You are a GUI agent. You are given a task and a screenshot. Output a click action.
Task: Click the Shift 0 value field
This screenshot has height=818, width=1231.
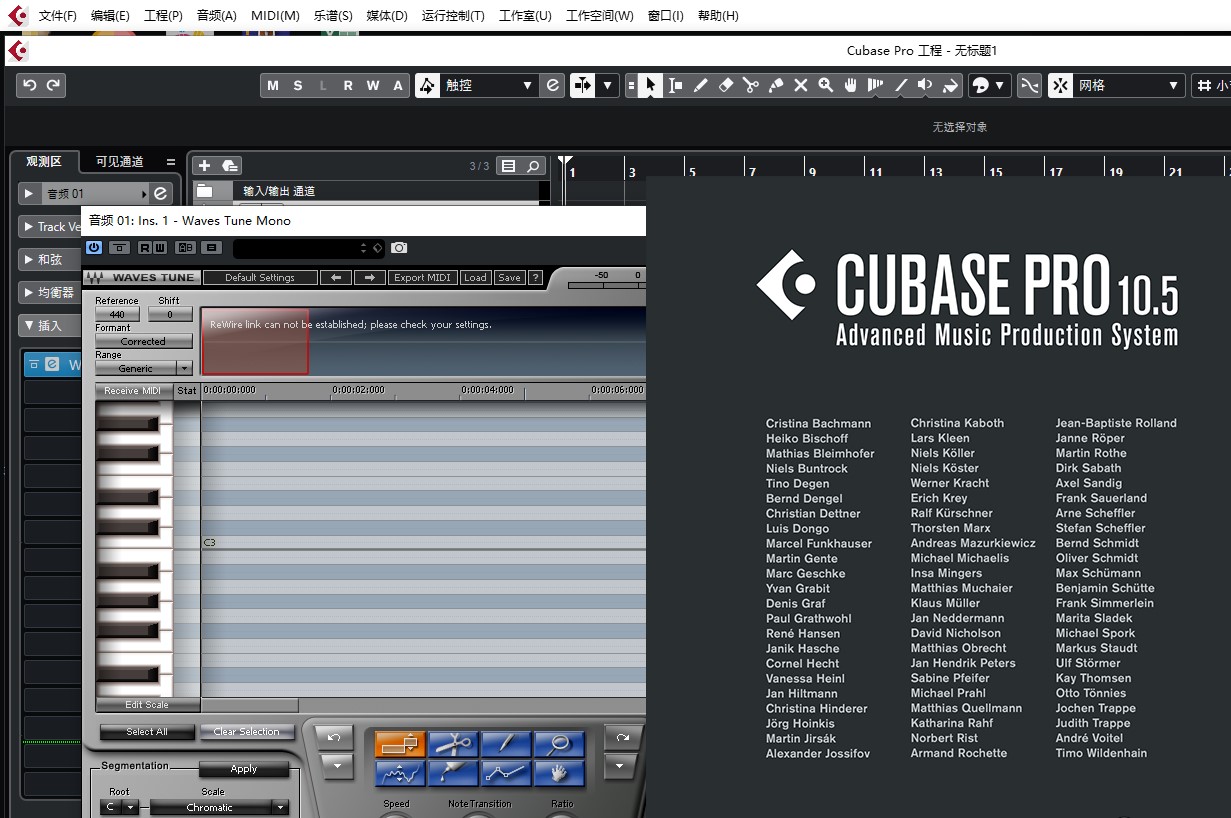[x=170, y=315]
